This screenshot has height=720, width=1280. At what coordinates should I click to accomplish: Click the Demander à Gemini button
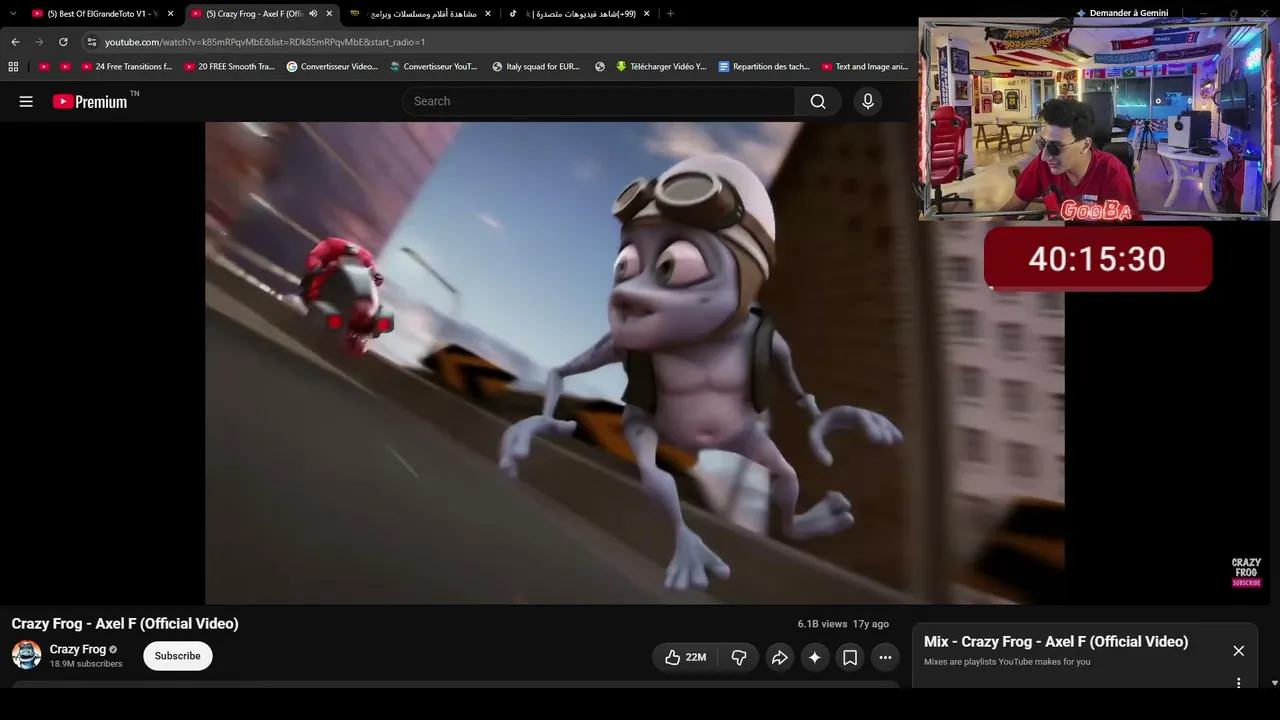pyautogui.click(x=1122, y=14)
